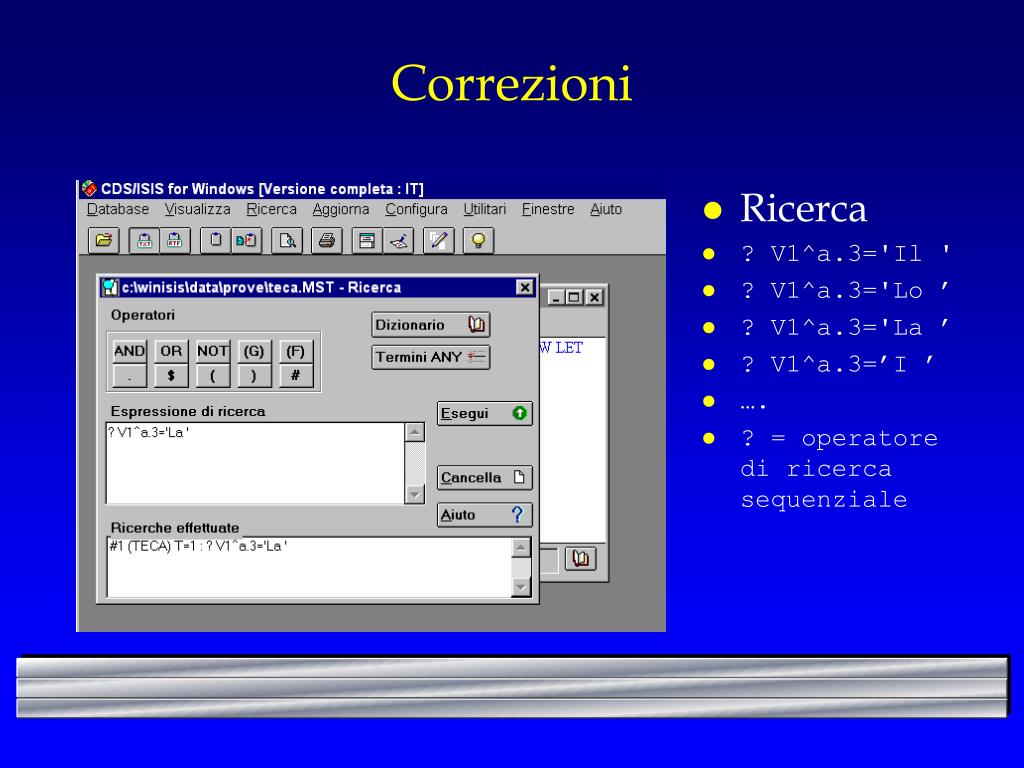Click the open parenthesis operator button
The width and height of the screenshot is (1024, 768).
pos(212,376)
